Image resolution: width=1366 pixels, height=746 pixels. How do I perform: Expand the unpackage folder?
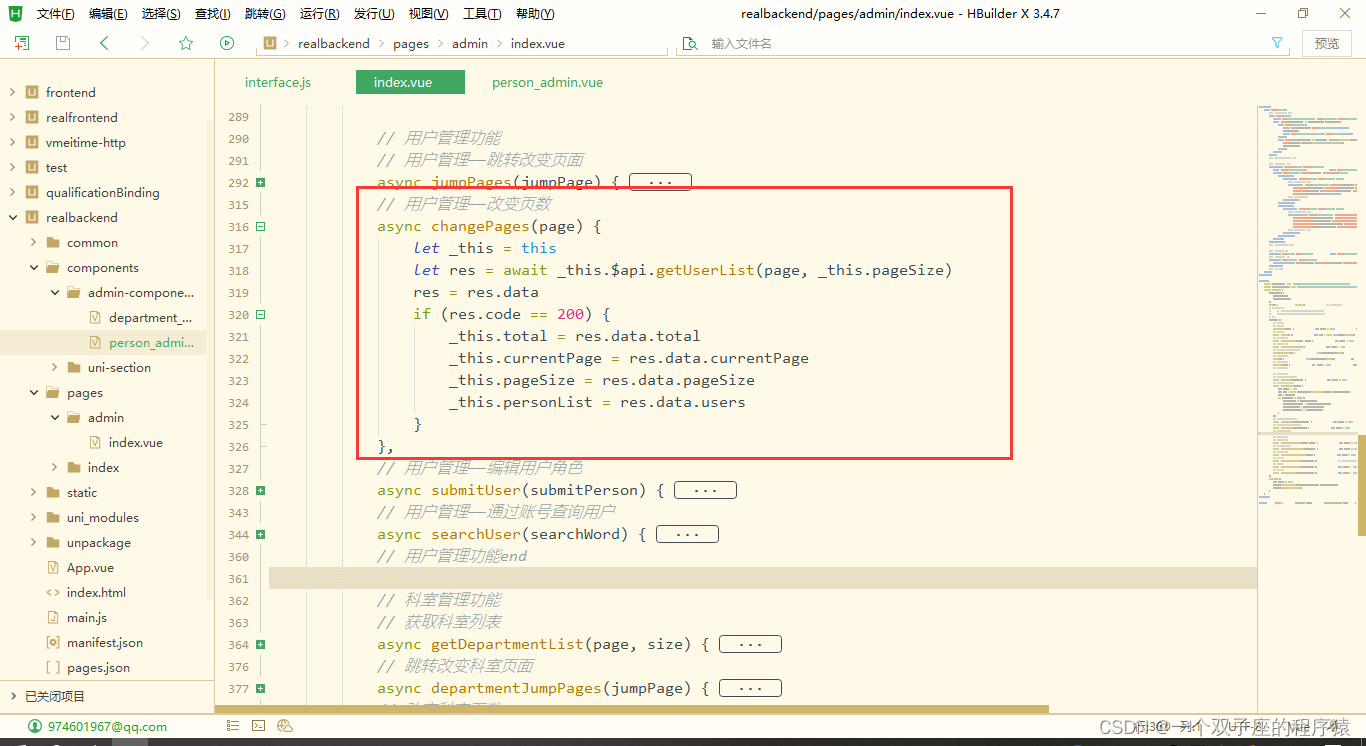click(x=33, y=542)
